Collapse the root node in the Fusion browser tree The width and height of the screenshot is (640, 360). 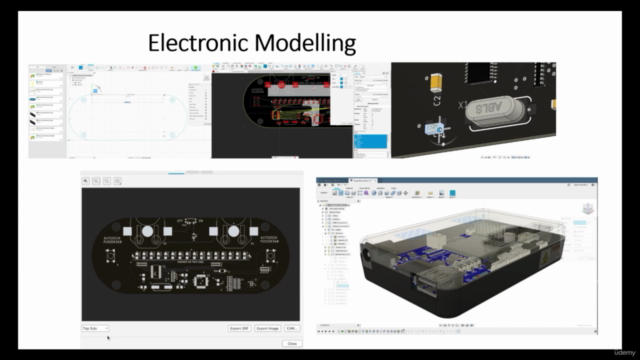pos(320,205)
